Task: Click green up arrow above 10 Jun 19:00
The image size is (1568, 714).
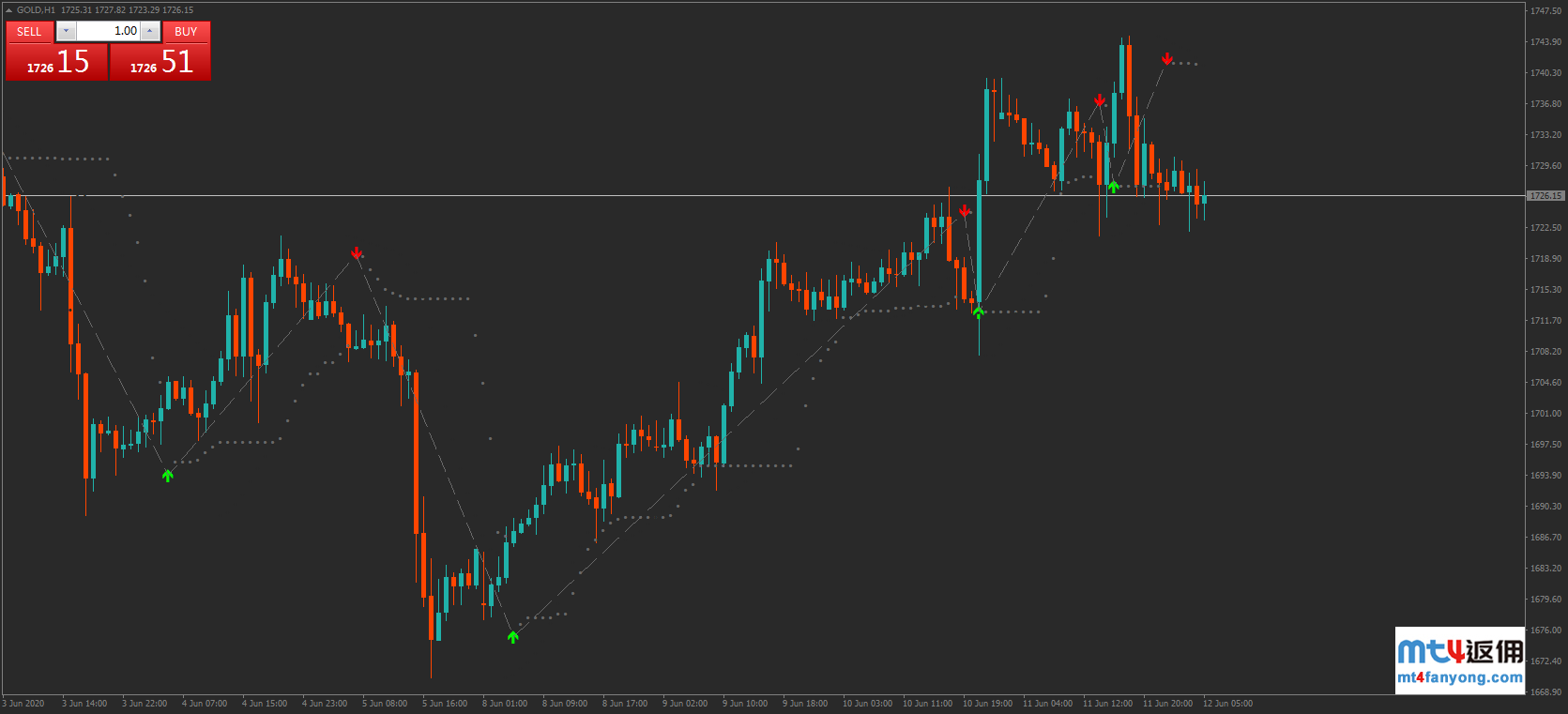Action: point(979,312)
